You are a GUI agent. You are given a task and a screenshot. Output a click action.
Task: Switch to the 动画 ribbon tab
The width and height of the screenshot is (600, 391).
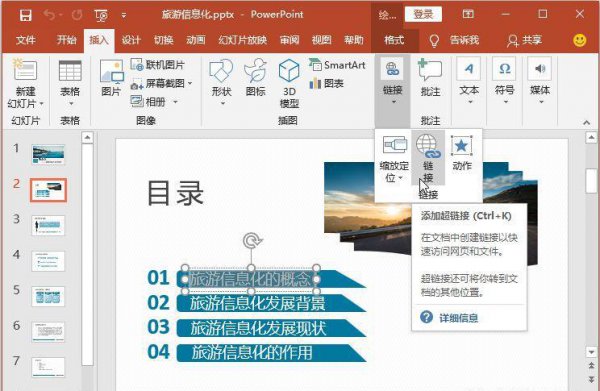pyautogui.click(x=196, y=40)
